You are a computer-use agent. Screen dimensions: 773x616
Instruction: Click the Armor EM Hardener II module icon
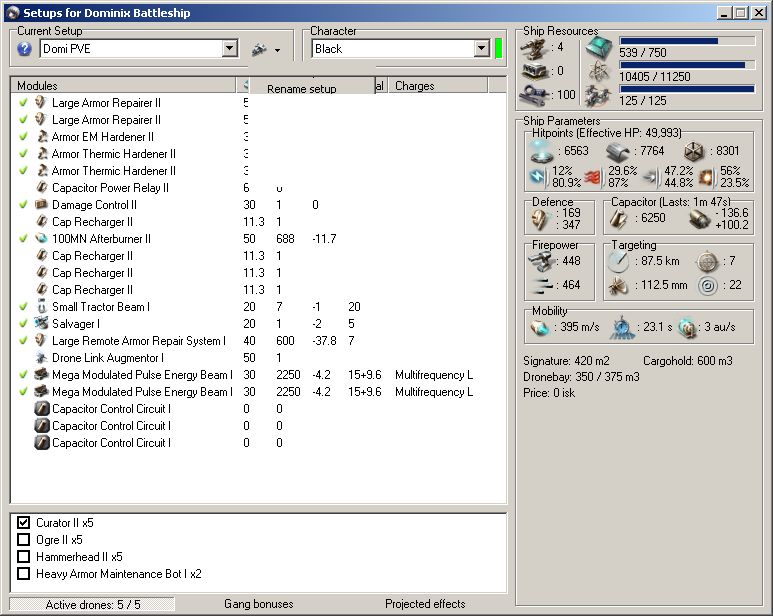[x=42, y=137]
